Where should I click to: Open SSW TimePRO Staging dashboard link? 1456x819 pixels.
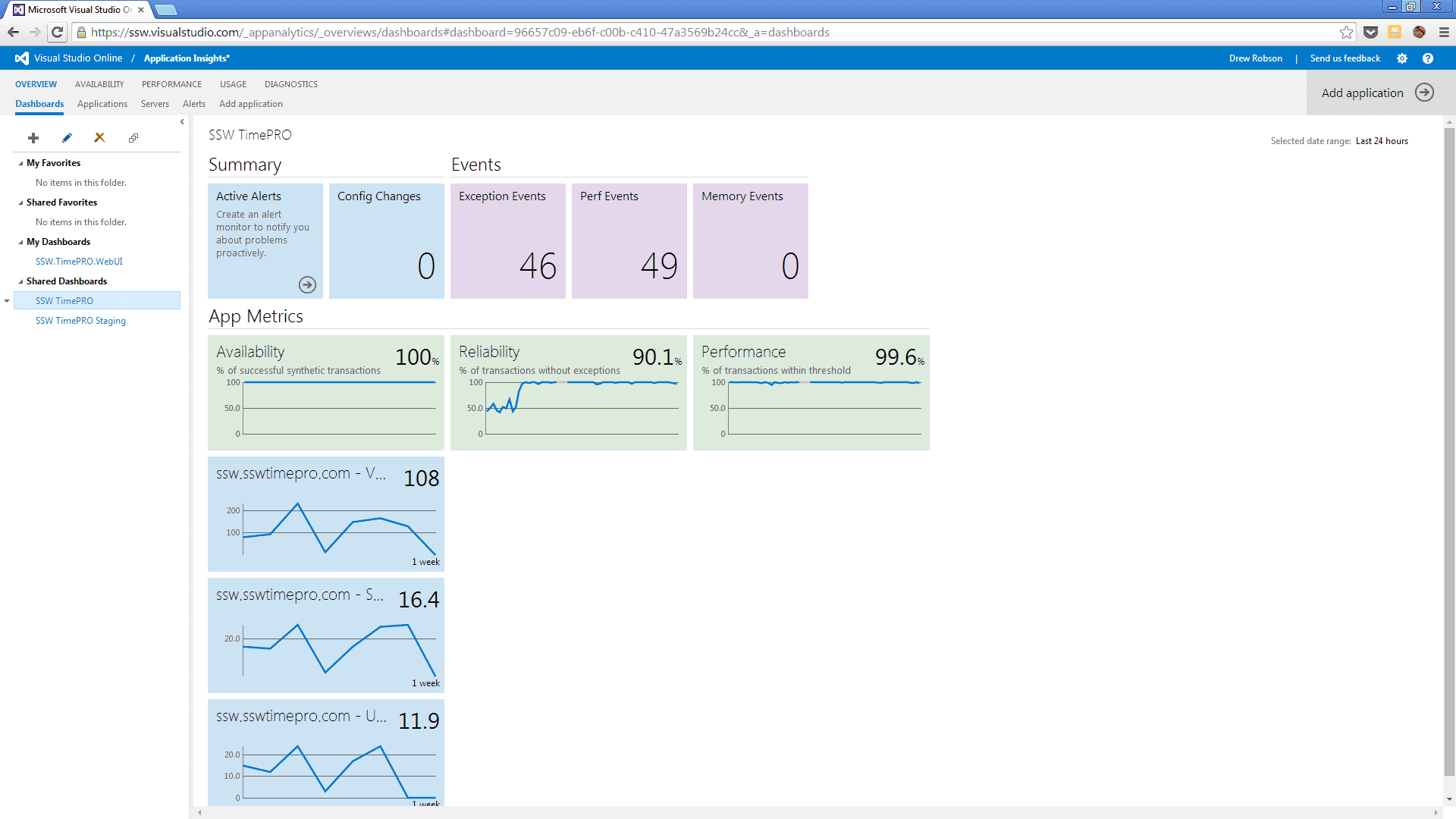point(80,321)
